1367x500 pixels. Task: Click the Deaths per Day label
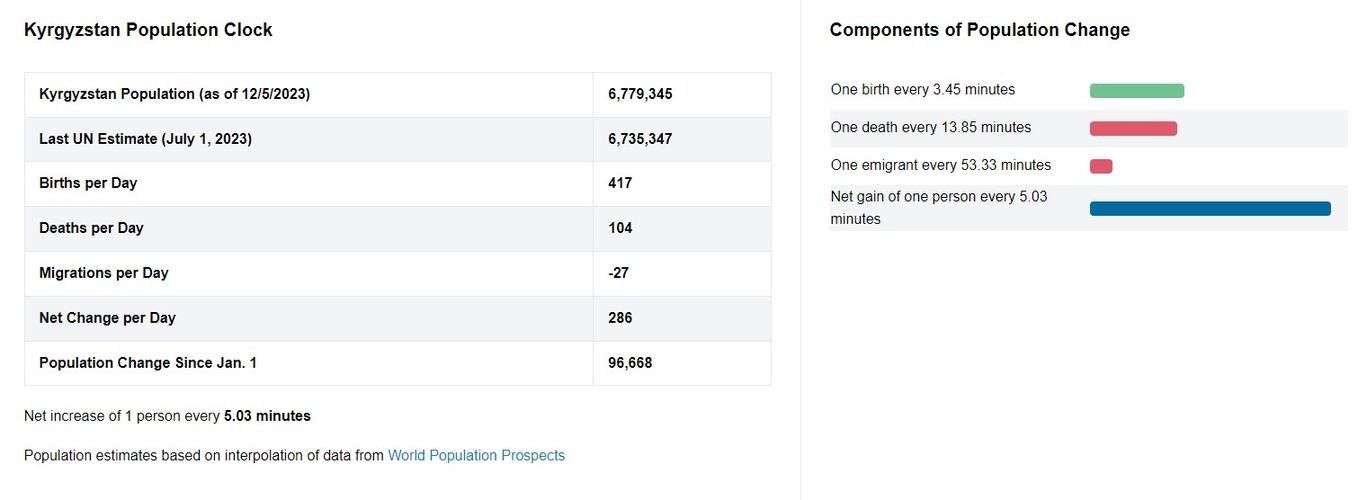(x=91, y=228)
